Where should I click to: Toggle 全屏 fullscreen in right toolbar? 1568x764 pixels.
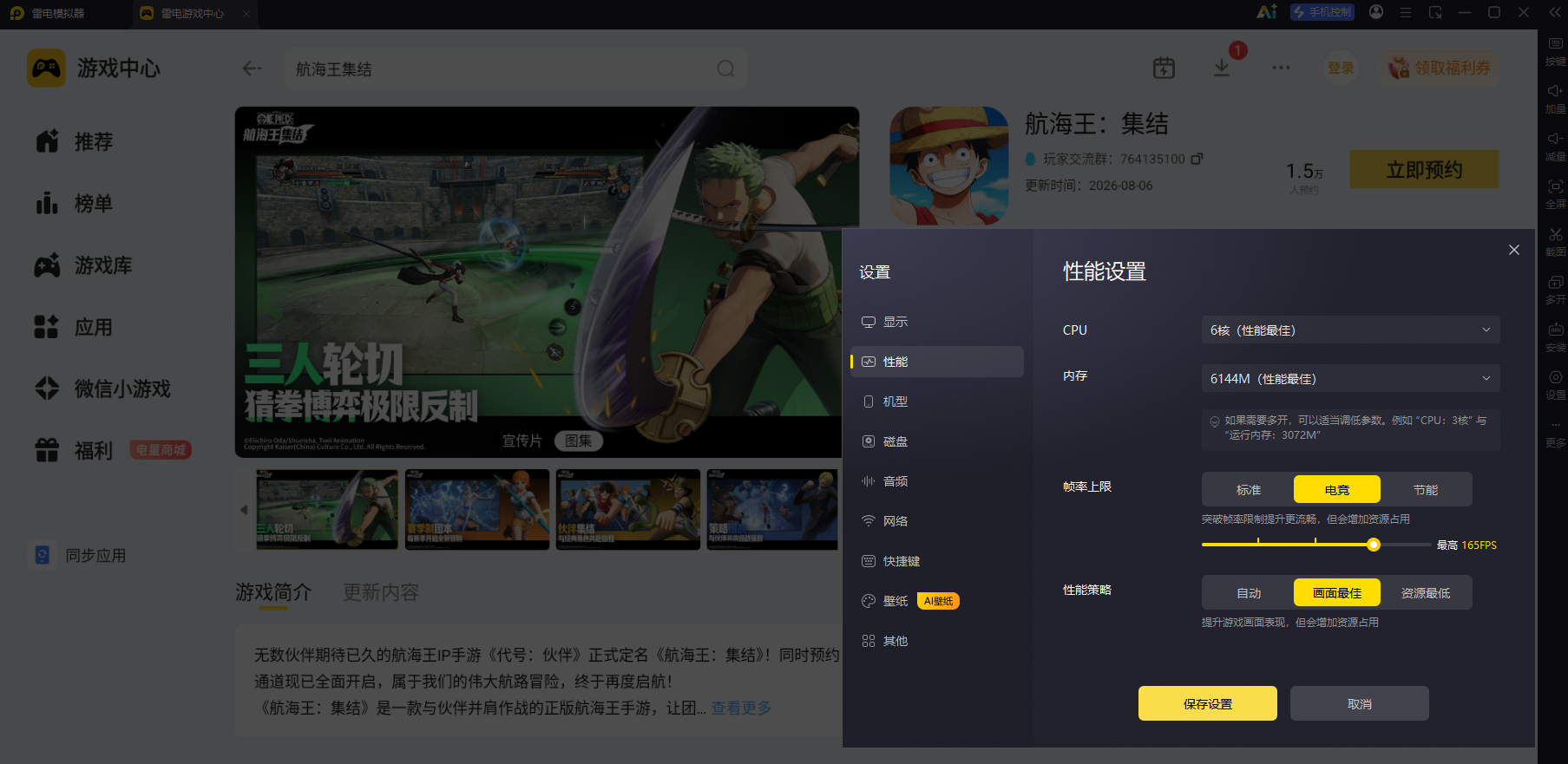(1555, 194)
